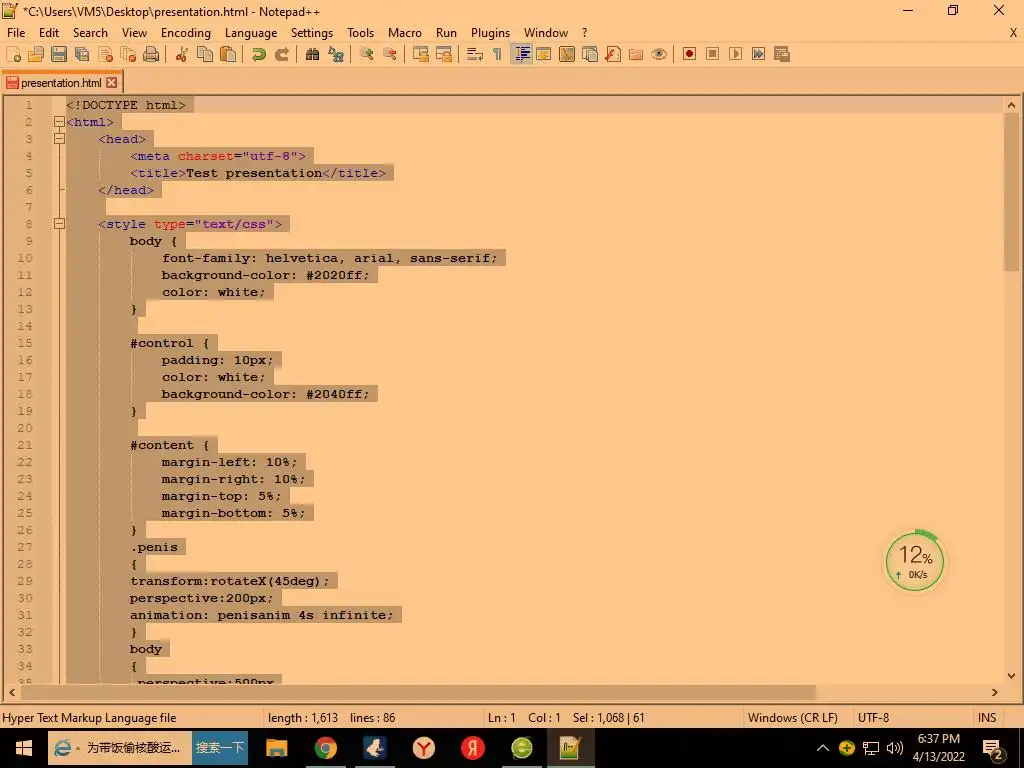Open the Run menu
The height and width of the screenshot is (768, 1024).
click(446, 33)
